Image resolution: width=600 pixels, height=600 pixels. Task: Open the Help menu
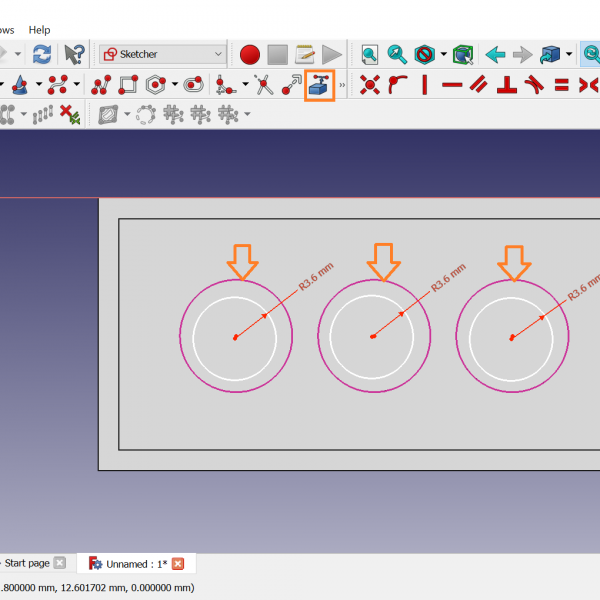click(39, 30)
